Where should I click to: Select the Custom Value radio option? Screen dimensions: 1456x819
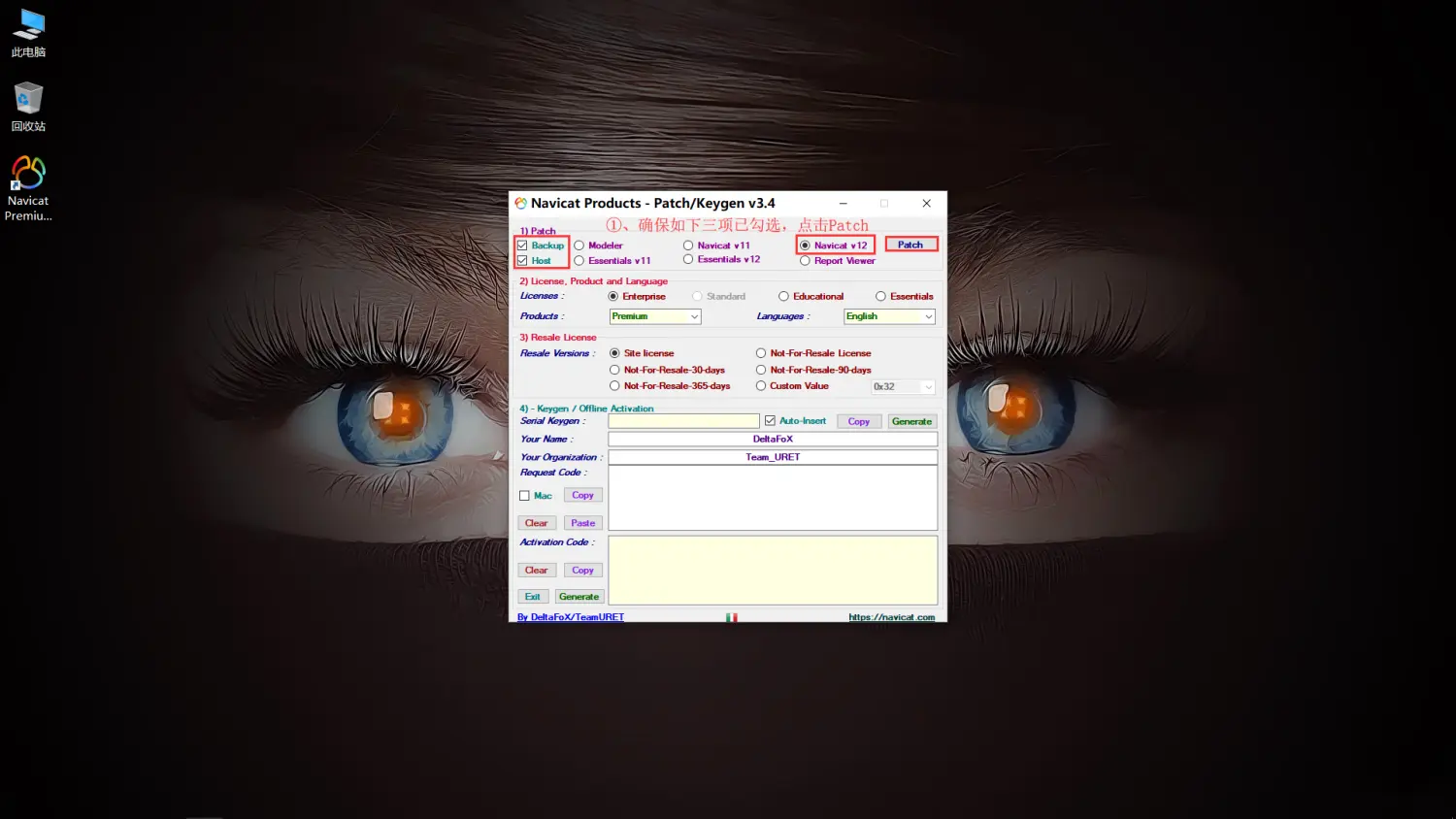(x=761, y=385)
